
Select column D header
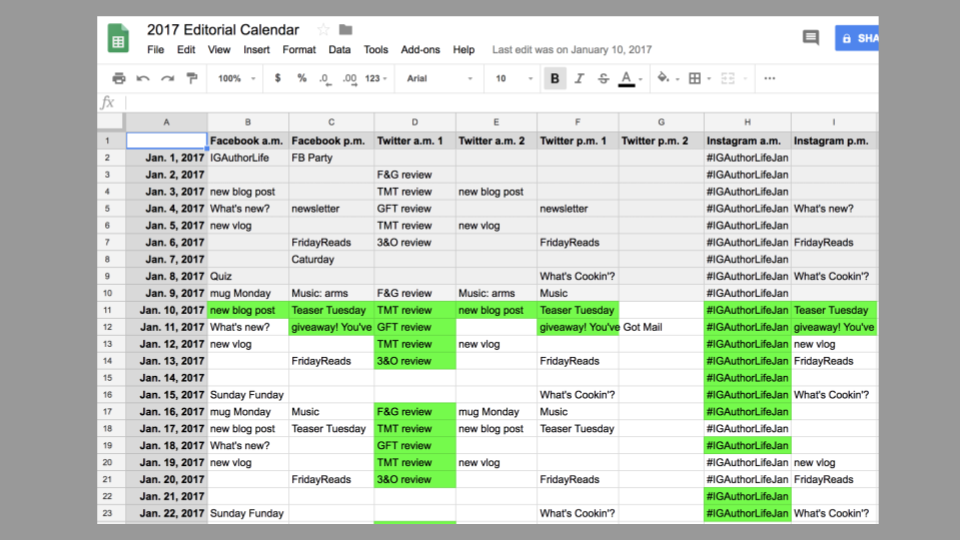[x=414, y=122]
